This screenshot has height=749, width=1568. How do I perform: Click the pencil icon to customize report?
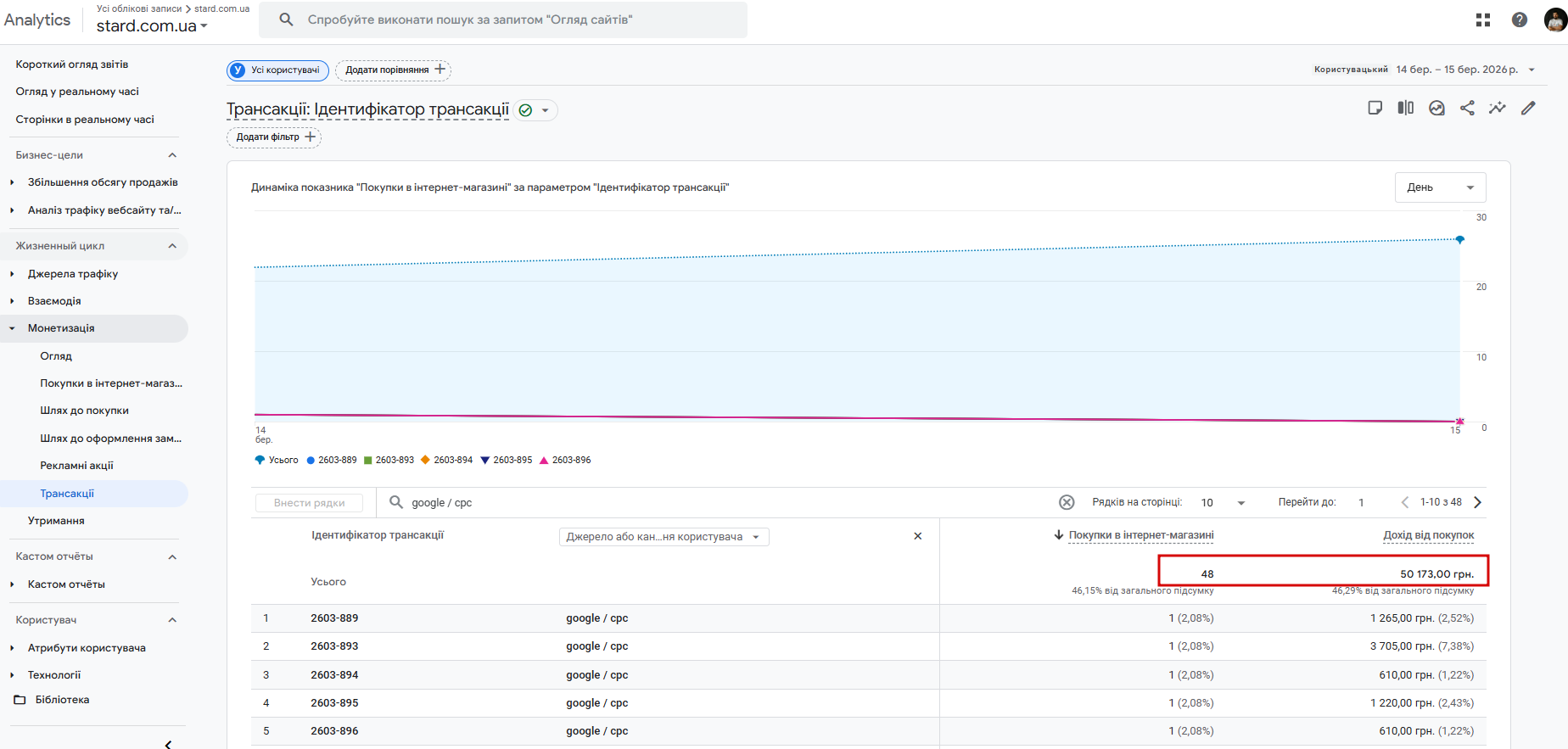point(1528,108)
